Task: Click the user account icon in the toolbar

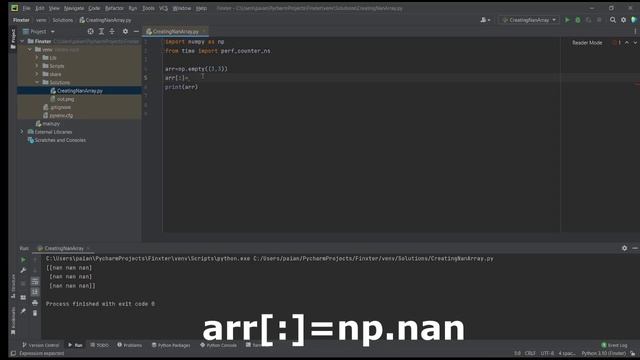Action: coord(485,20)
